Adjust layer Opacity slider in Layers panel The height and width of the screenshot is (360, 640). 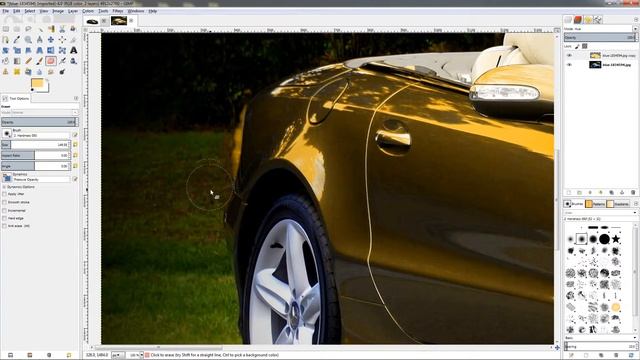click(x=600, y=38)
